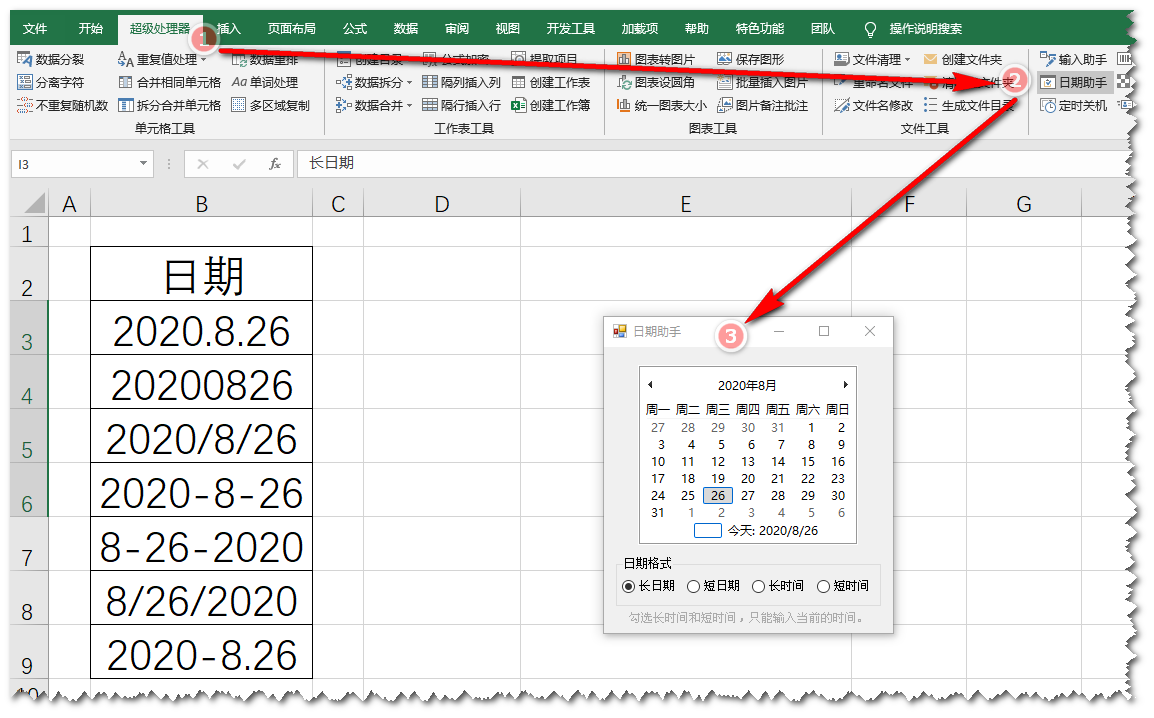Screen dimensions: 1154x718
Task: Click 合并相同单元格 merge same cells
Action: tap(169, 82)
